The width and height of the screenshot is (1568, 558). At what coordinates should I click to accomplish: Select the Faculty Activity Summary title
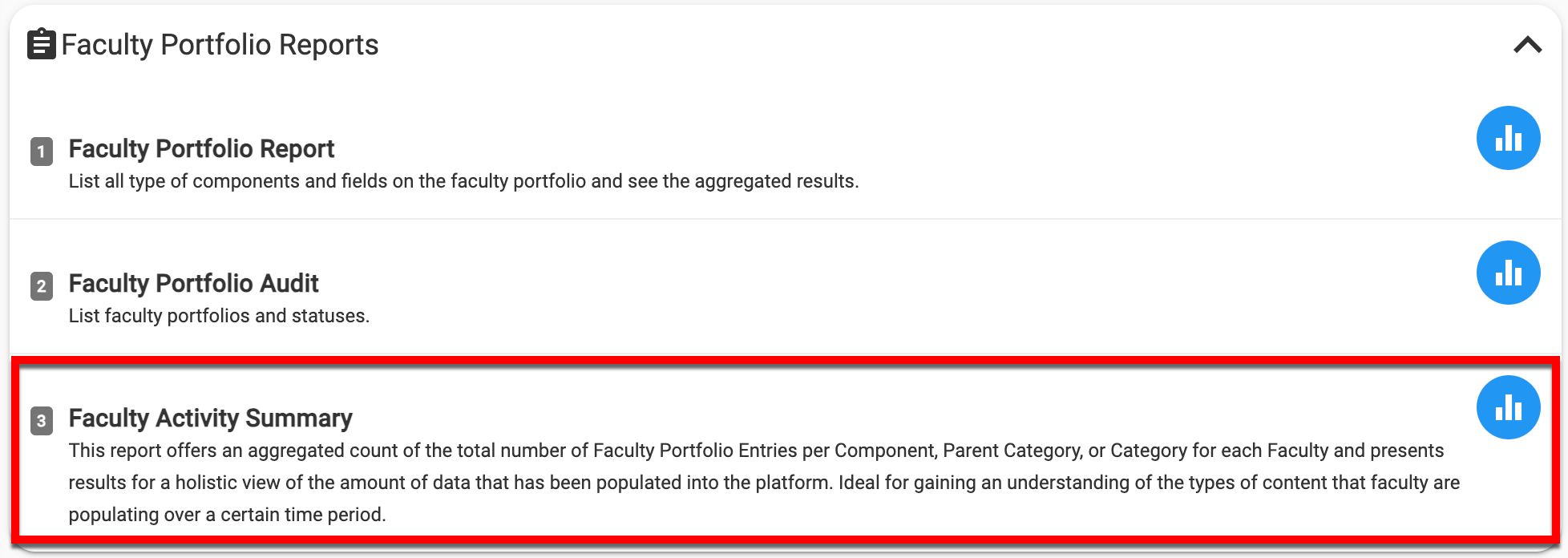coord(210,418)
